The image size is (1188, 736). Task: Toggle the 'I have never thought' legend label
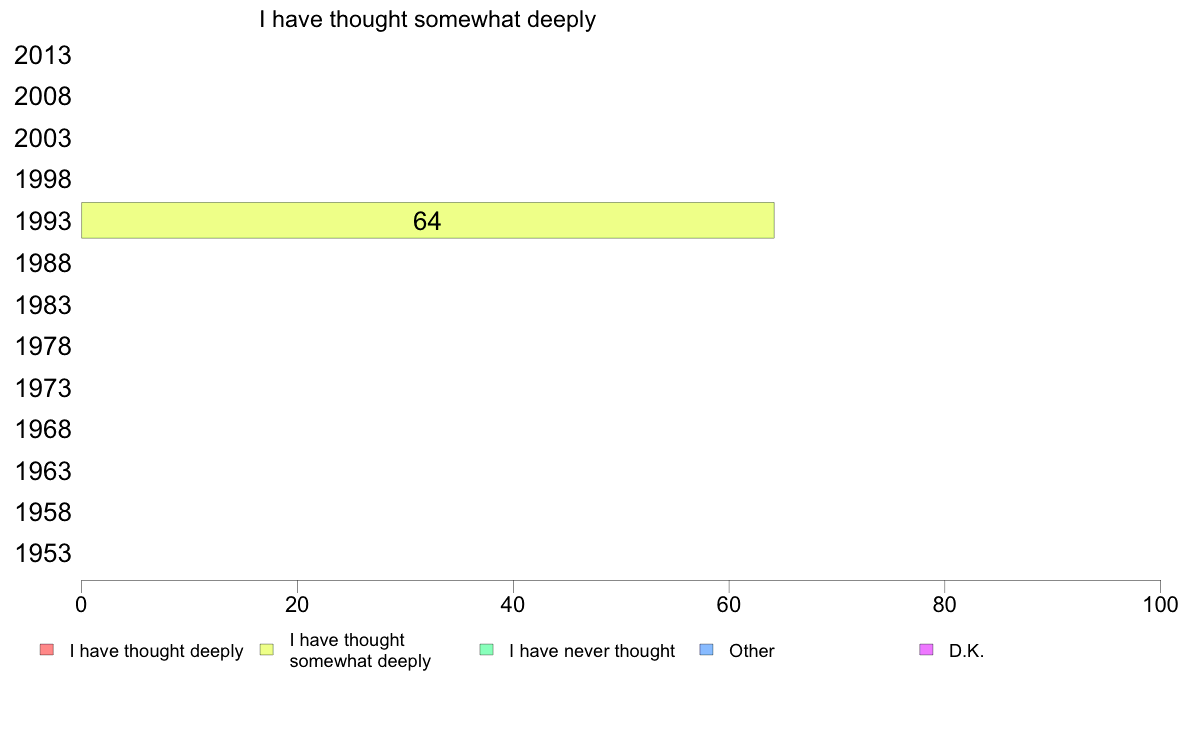(592, 651)
